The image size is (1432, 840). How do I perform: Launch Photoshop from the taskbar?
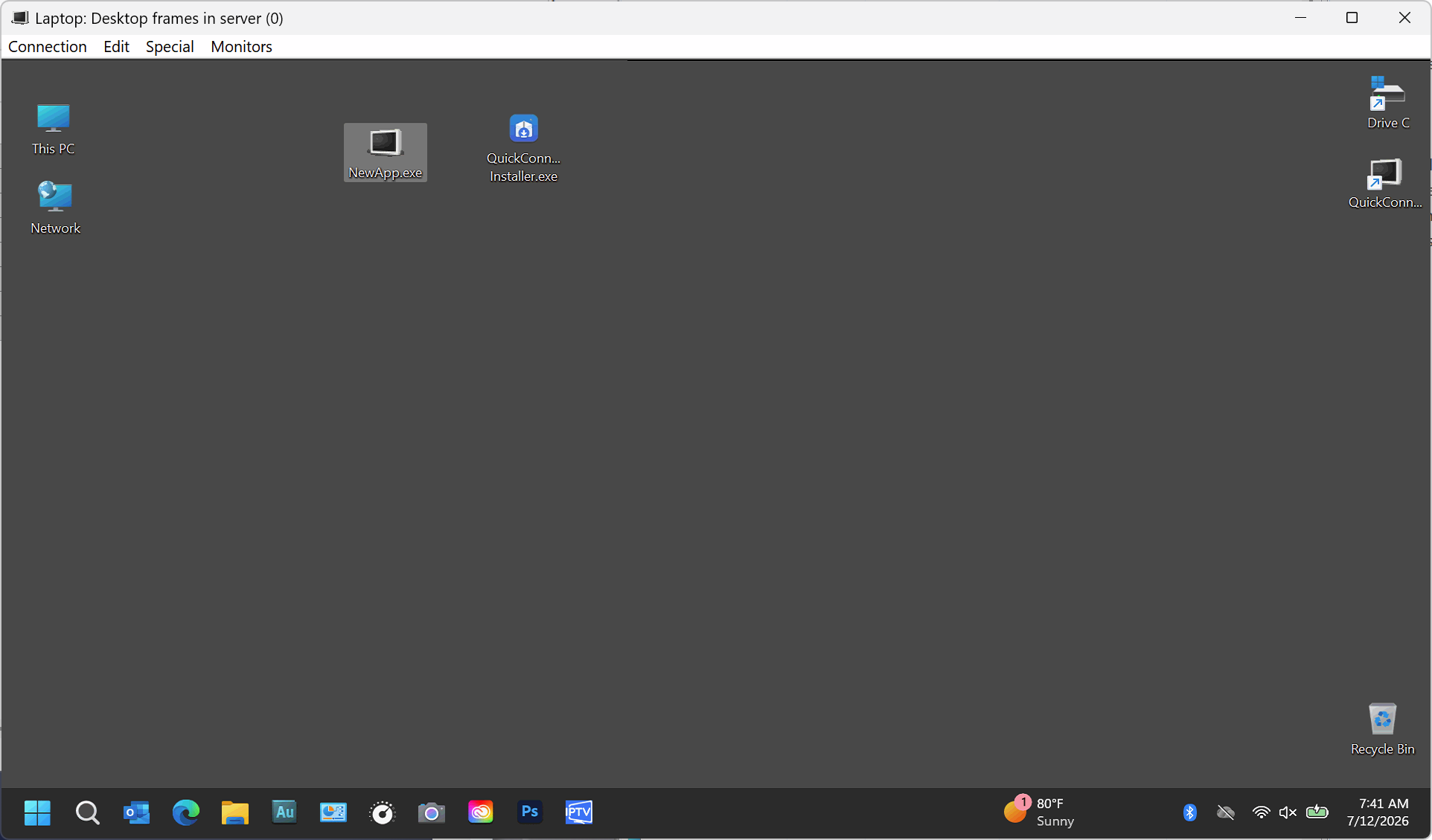tap(529, 812)
